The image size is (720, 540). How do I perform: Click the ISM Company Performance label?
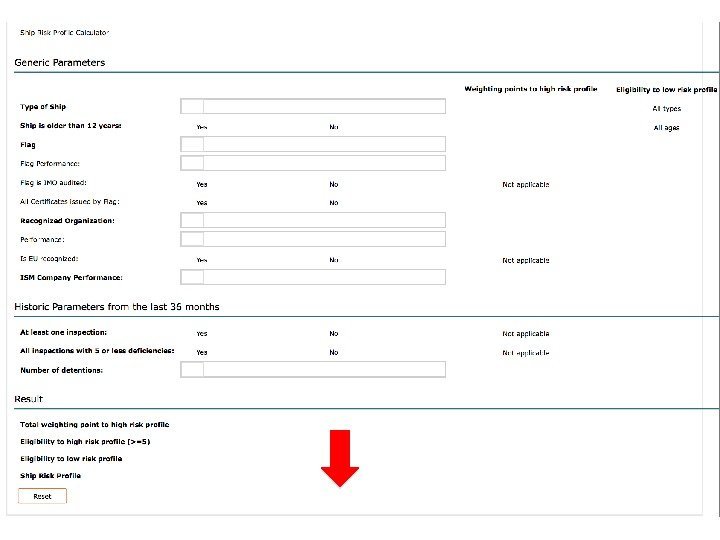(71, 277)
